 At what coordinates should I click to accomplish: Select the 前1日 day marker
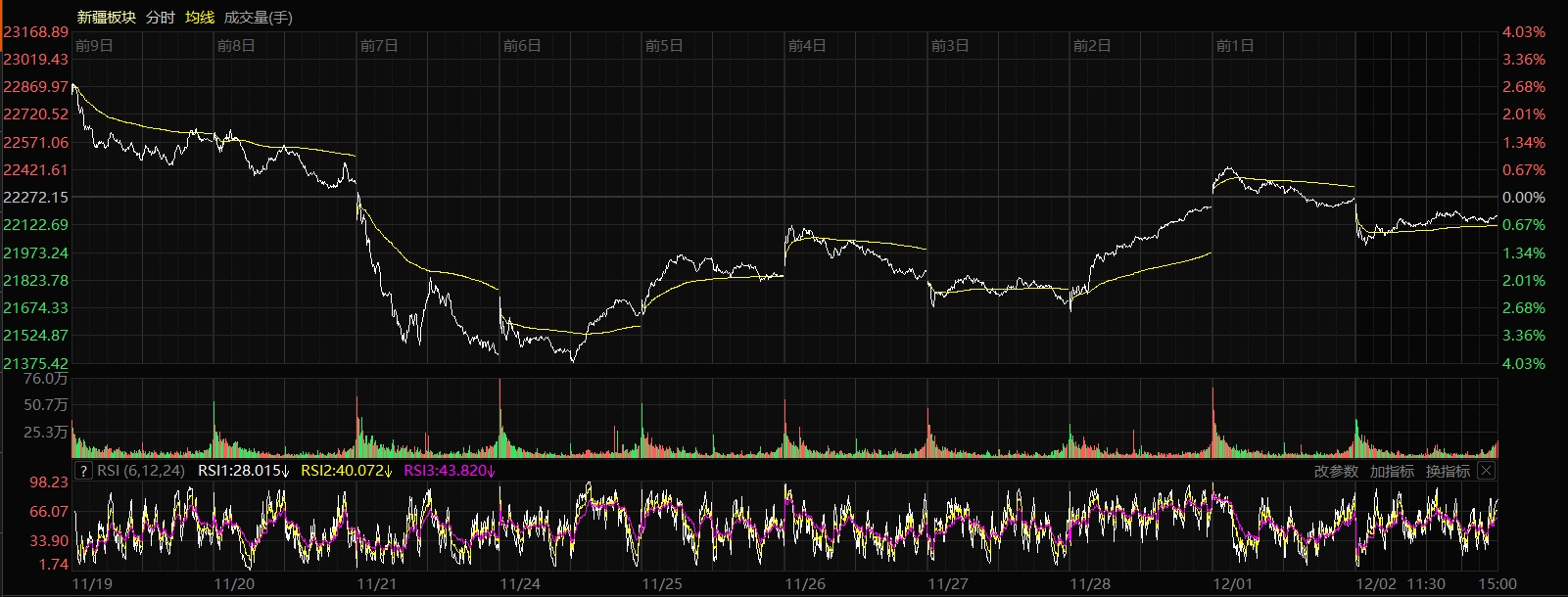(x=1234, y=46)
